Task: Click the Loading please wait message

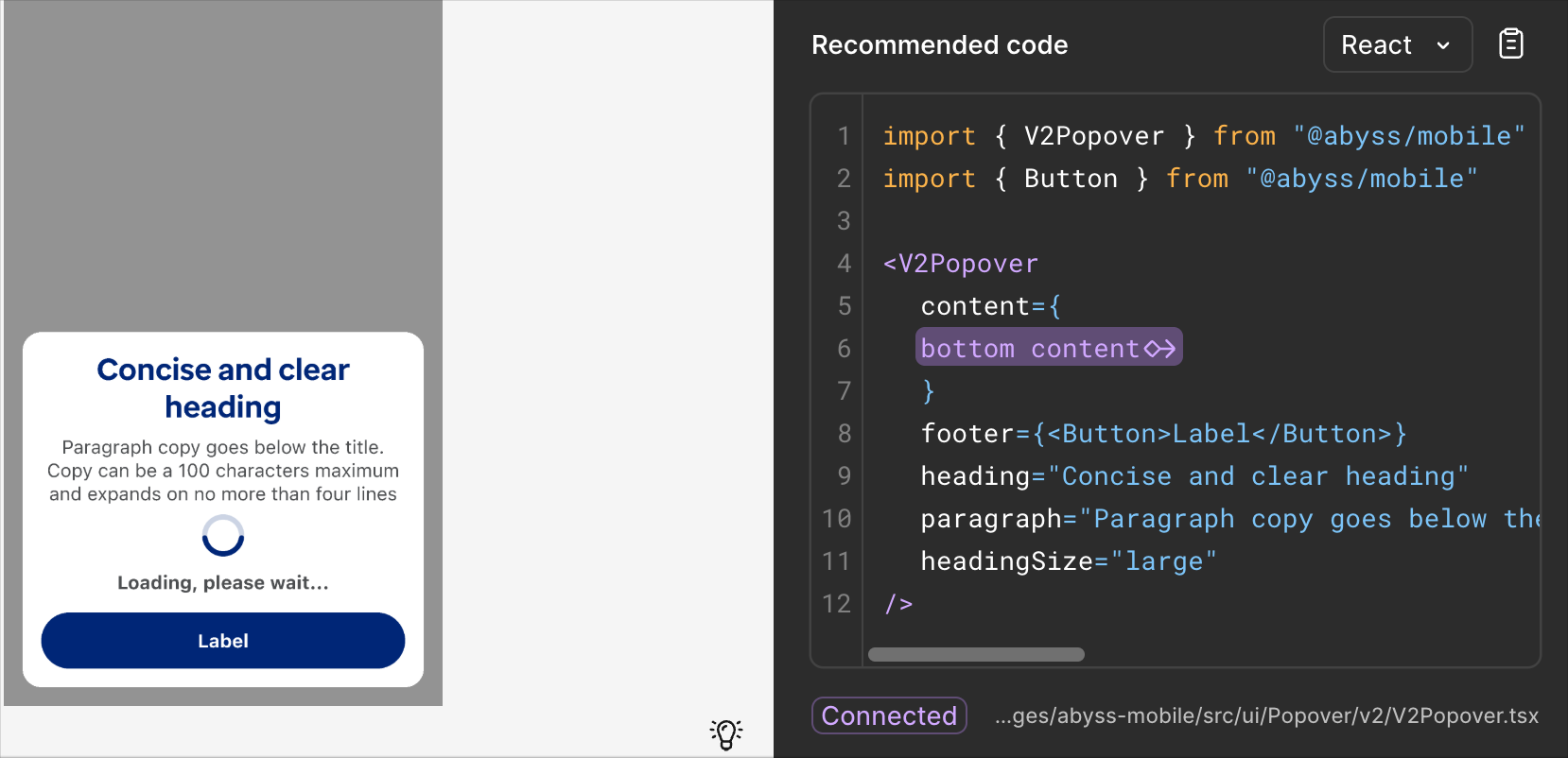Action: pos(222,582)
